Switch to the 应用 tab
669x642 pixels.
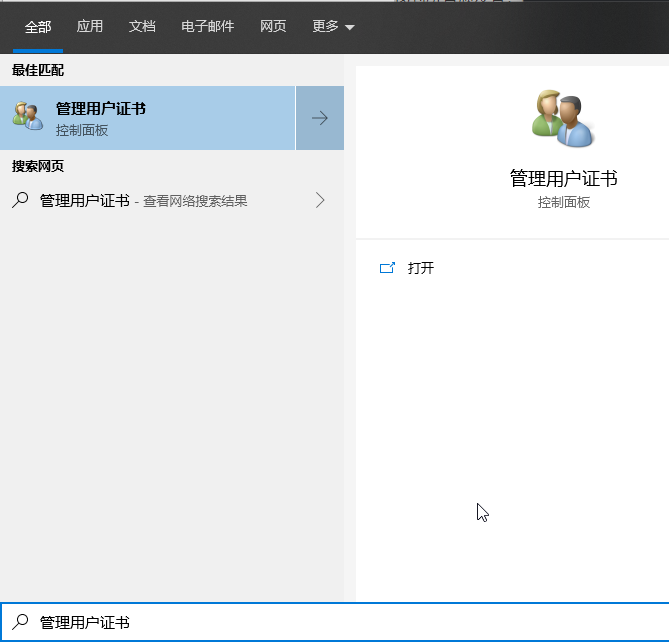pos(90,27)
